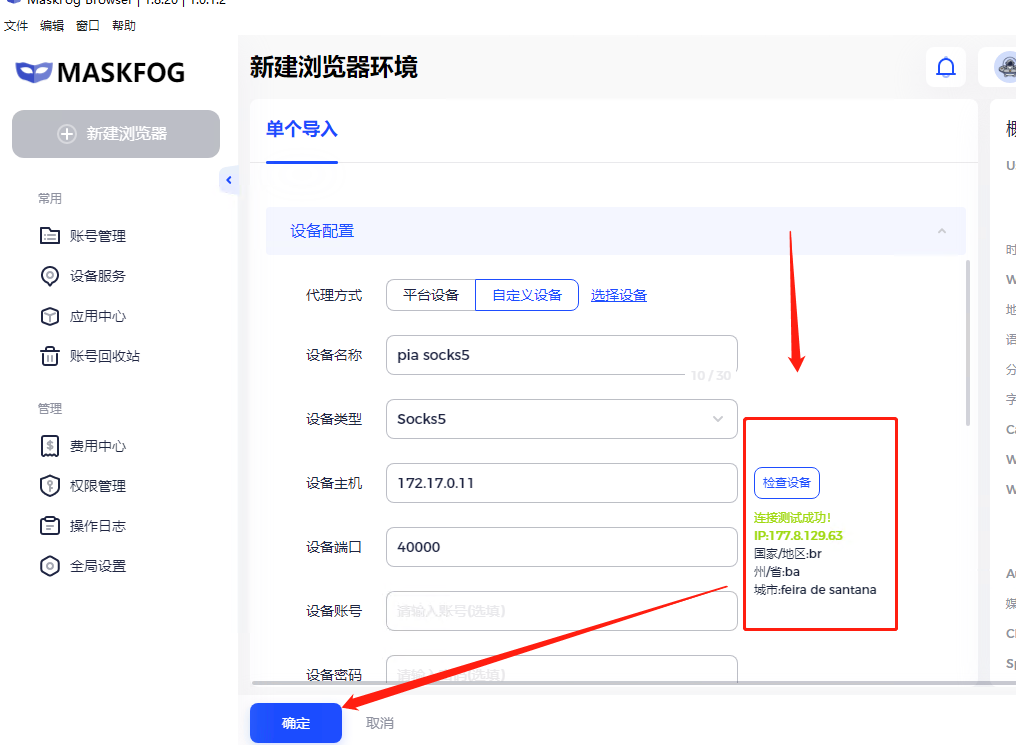1016x745 pixels.
Task: Click the 设备服务 location pin icon
Action: coord(50,275)
